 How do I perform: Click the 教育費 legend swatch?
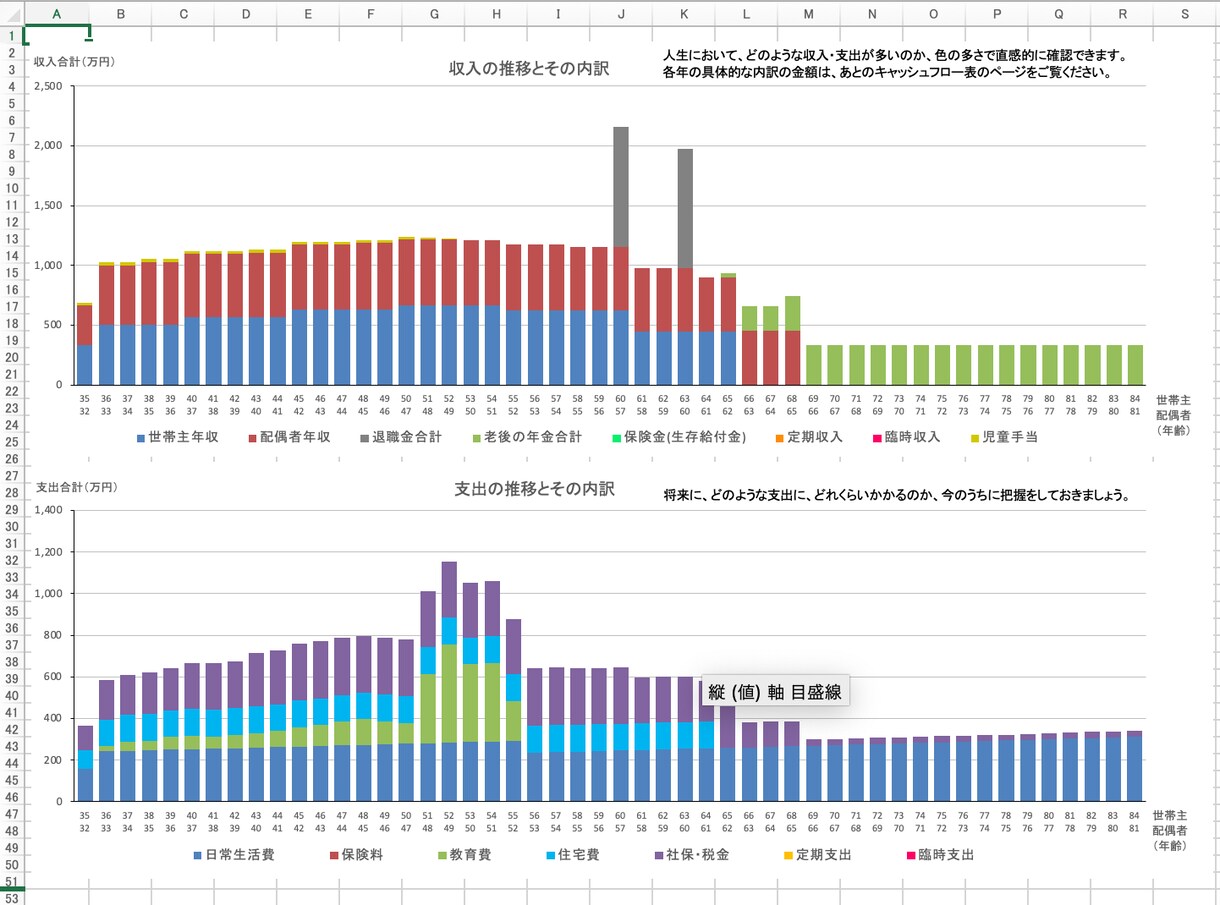coord(442,855)
